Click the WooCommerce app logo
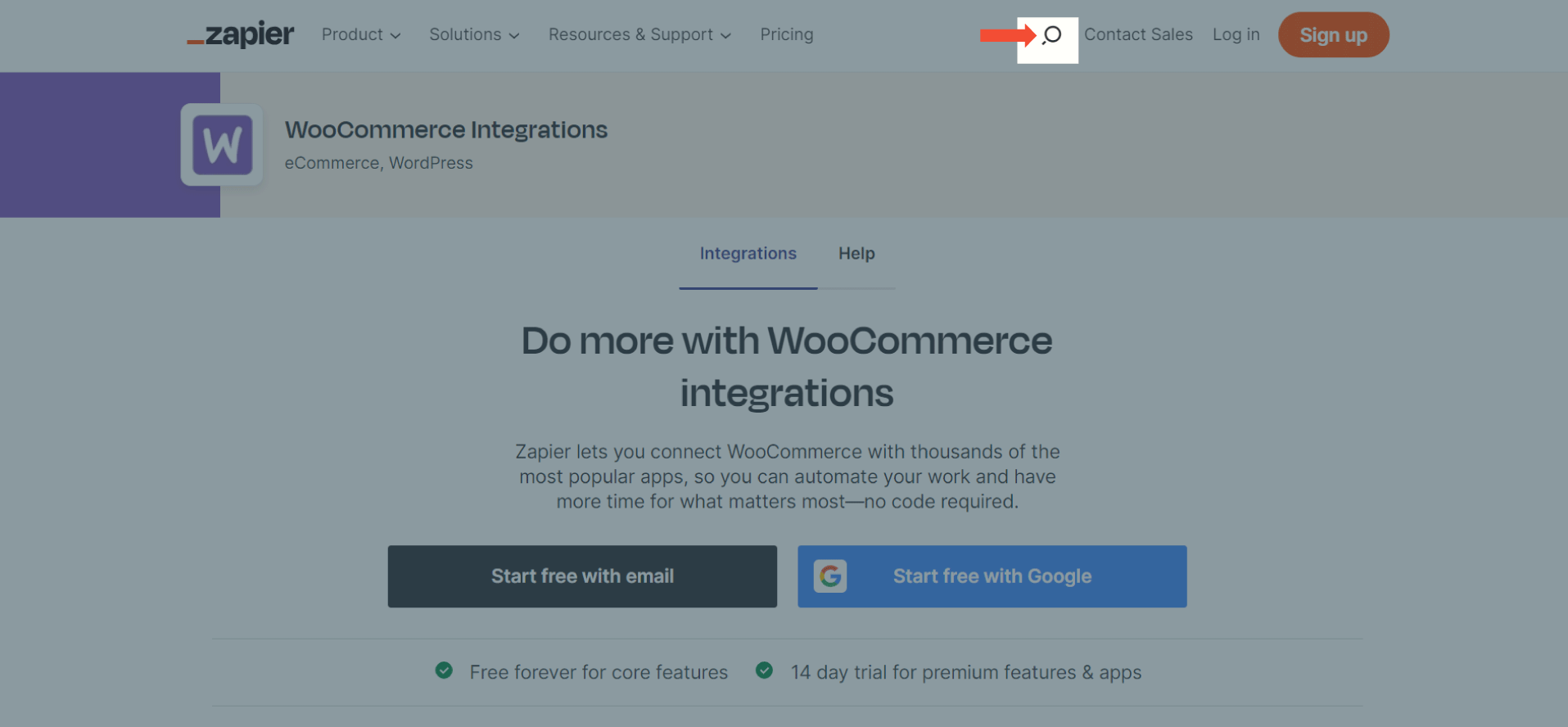 click(x=222, y=145)
